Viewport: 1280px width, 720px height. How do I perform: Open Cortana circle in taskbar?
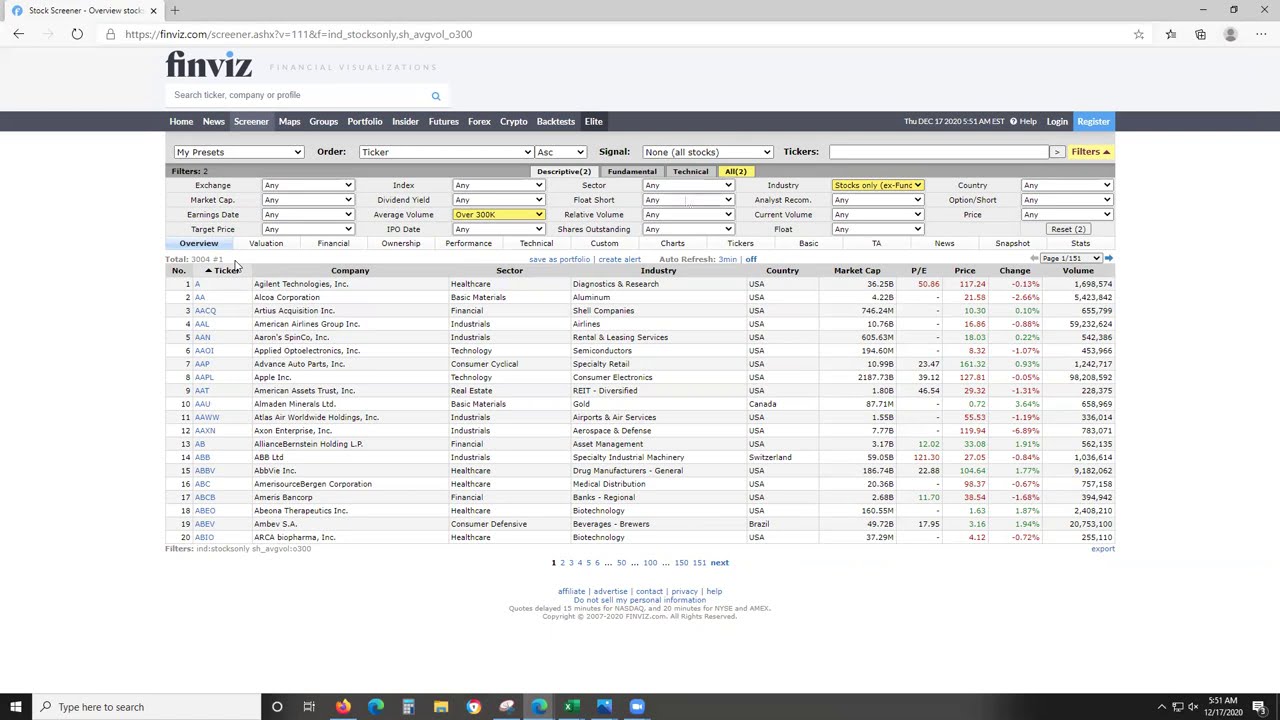pyautogui.click(x=277, y=707)
